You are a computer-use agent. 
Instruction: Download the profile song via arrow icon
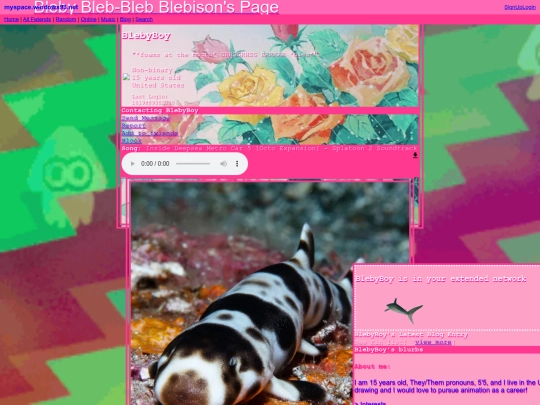[415, 155]
